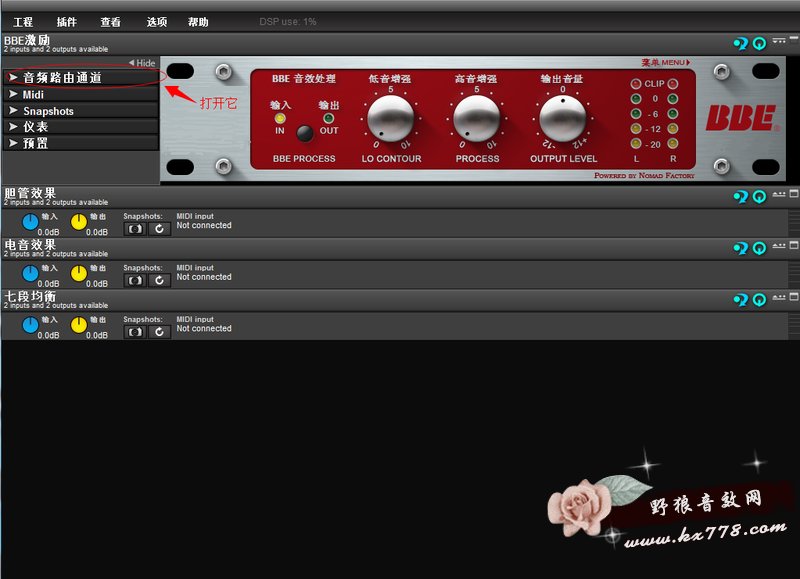The image size is (800, 579).
Task: Click the dotted-bar icon in the 电音效果 header
Action: (x=779, y=245)
